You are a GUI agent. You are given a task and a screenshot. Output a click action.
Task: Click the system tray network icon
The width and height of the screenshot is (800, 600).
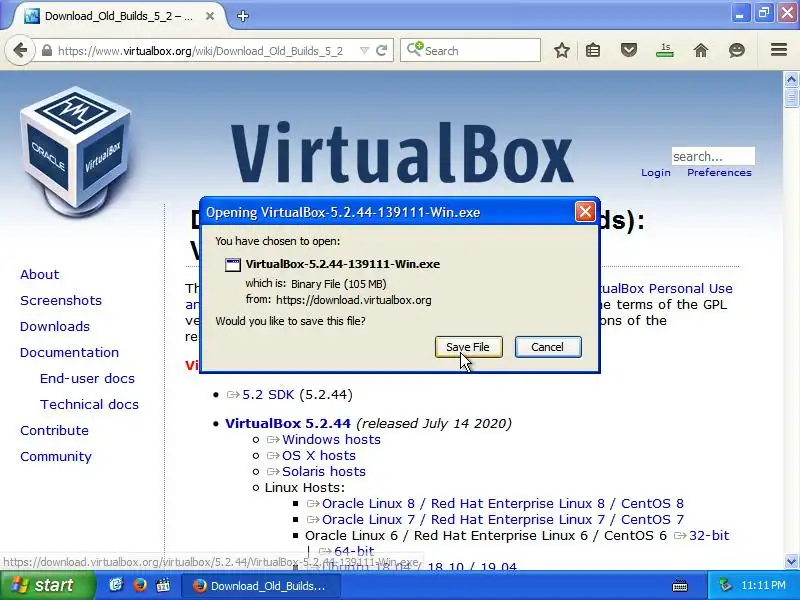pyautogui.click(x=724, y=585)
